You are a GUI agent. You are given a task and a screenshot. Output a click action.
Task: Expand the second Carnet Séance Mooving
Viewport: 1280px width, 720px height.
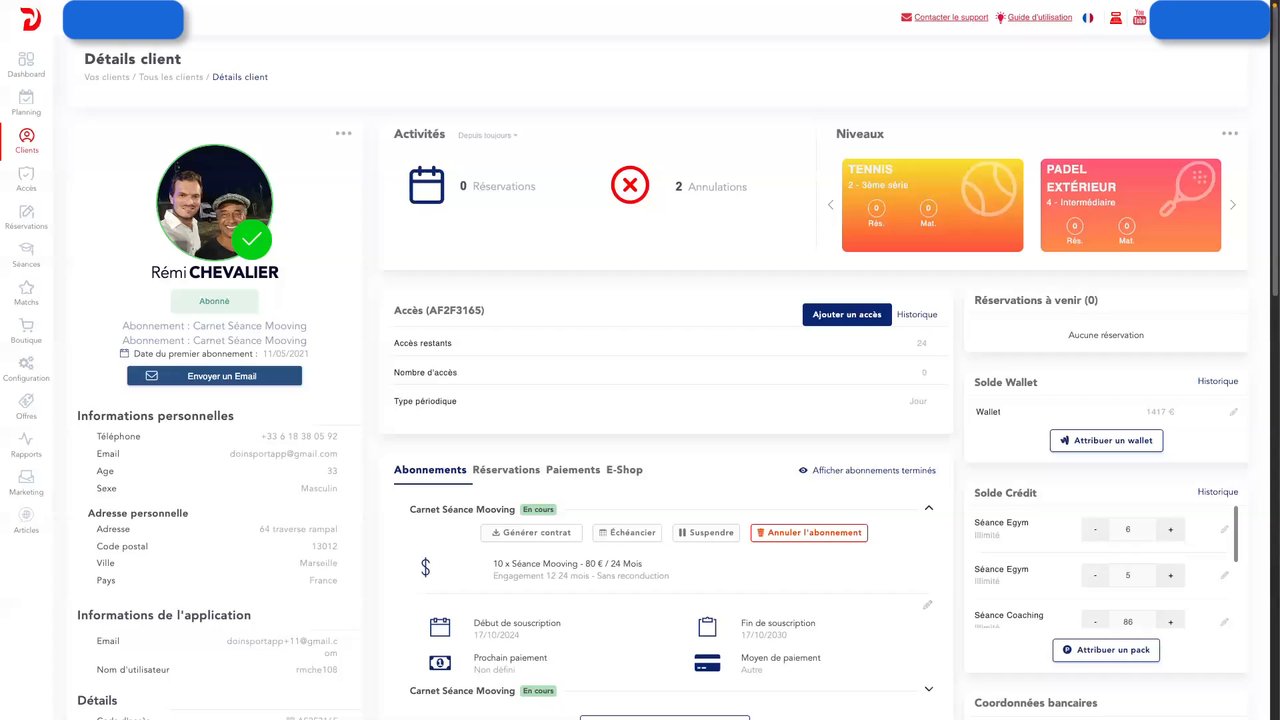(928, 689)
